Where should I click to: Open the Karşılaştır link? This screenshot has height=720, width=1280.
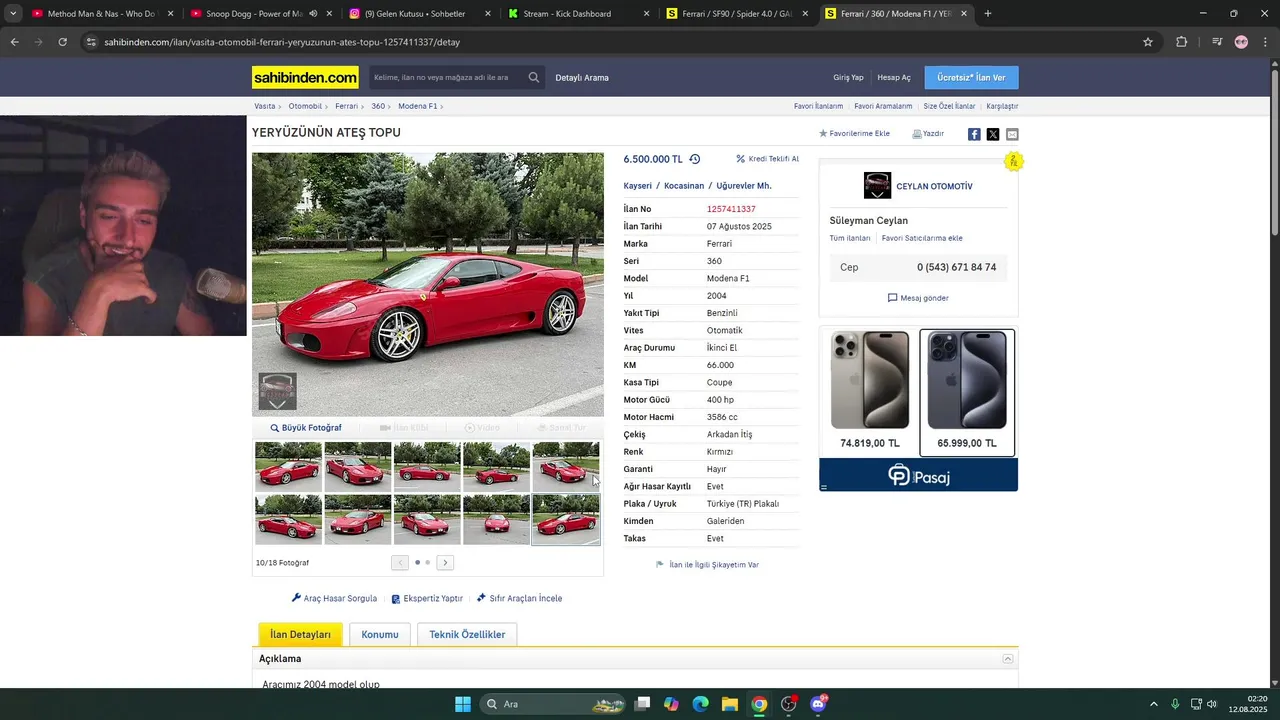pos(1002,106)
